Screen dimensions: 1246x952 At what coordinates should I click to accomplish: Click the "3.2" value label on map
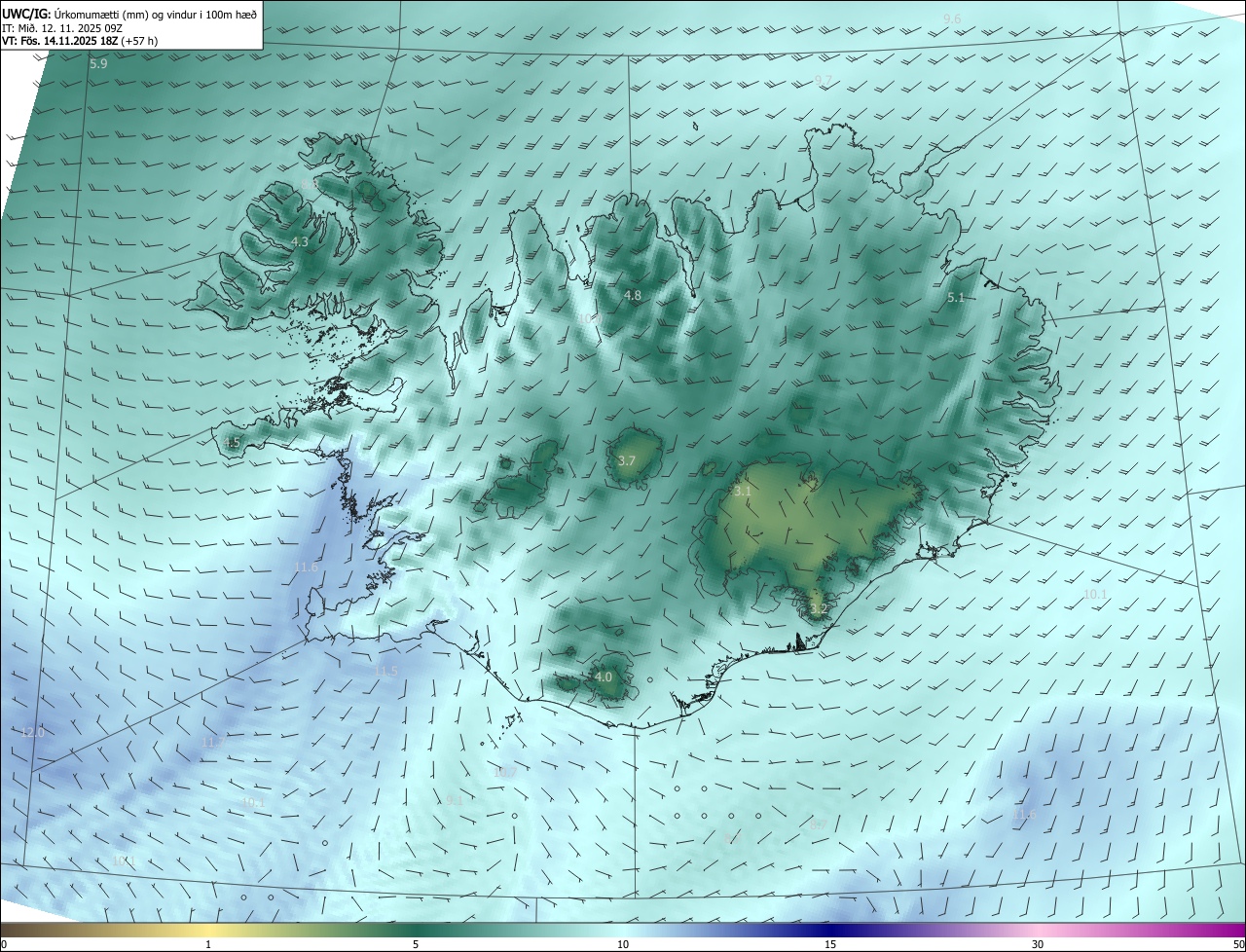pos(819,609)
